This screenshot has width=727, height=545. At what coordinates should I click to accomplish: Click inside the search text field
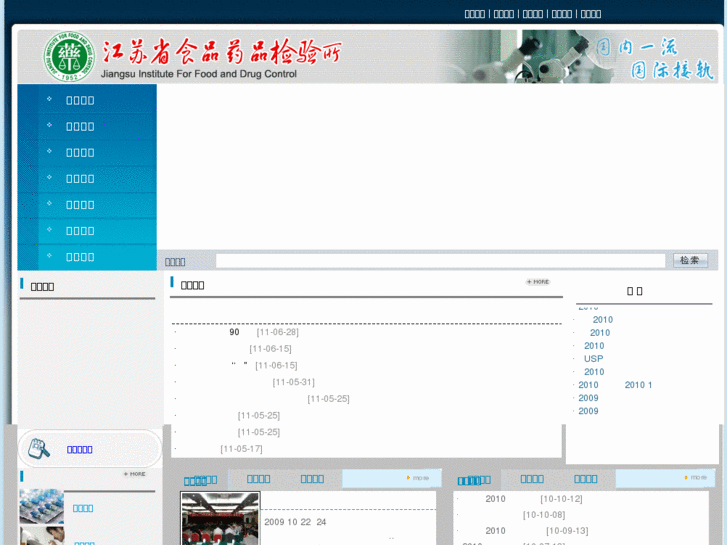tap(440, 261)
